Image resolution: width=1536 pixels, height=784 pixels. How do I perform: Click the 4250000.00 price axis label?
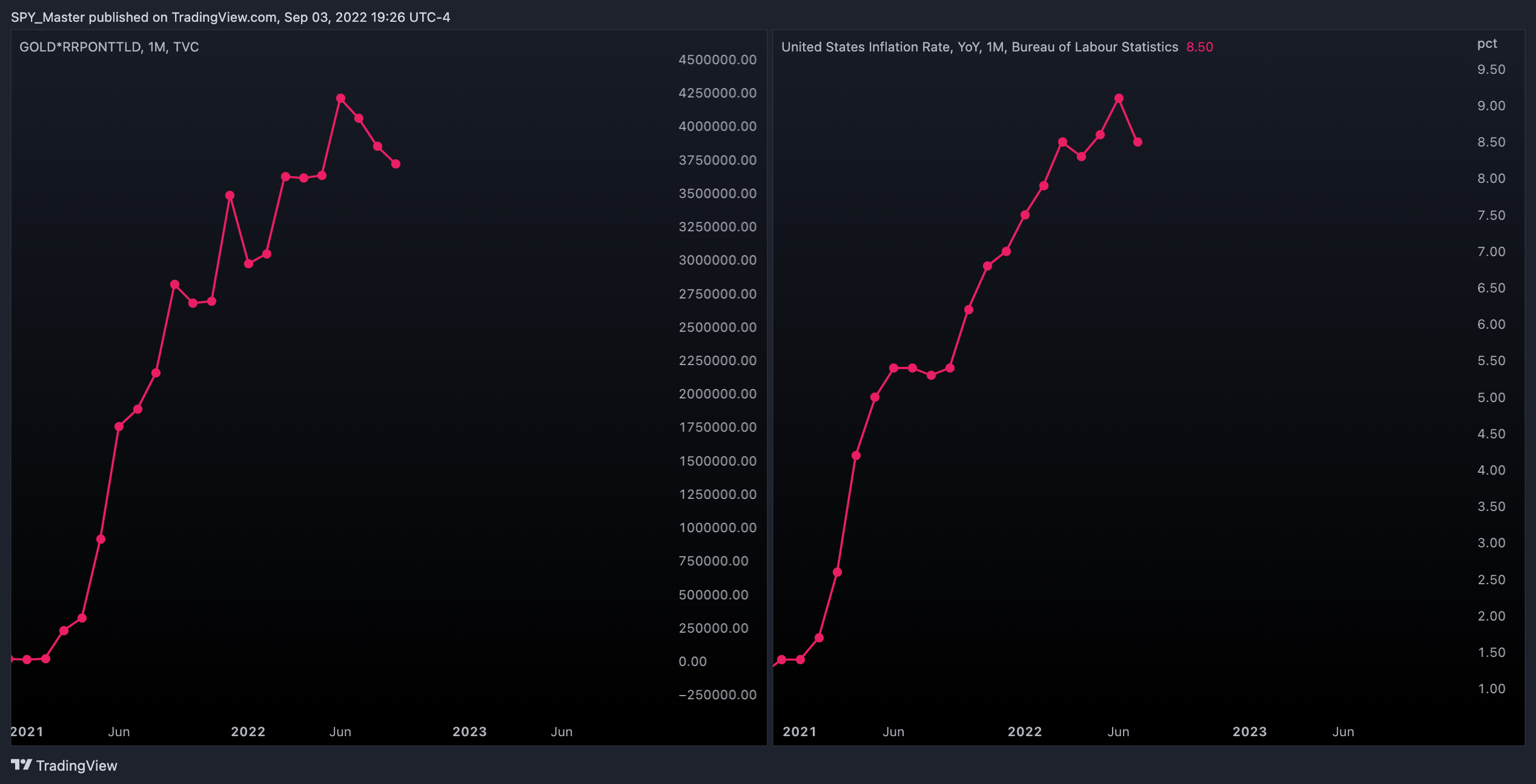tap(718, 93)
